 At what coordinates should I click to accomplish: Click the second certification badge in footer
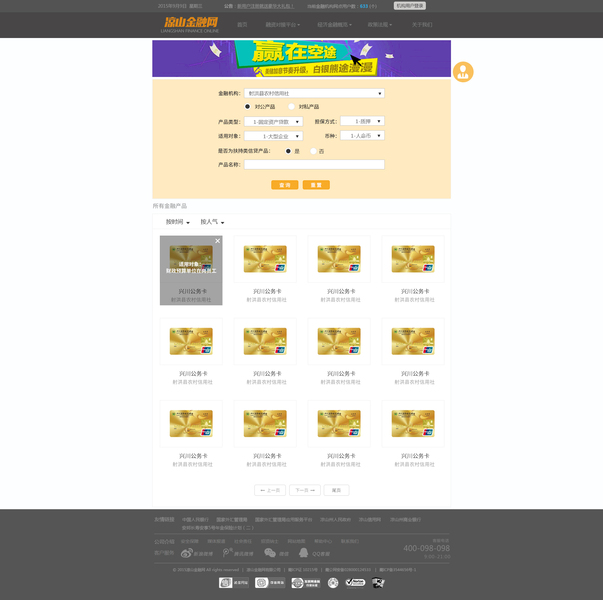270,583
